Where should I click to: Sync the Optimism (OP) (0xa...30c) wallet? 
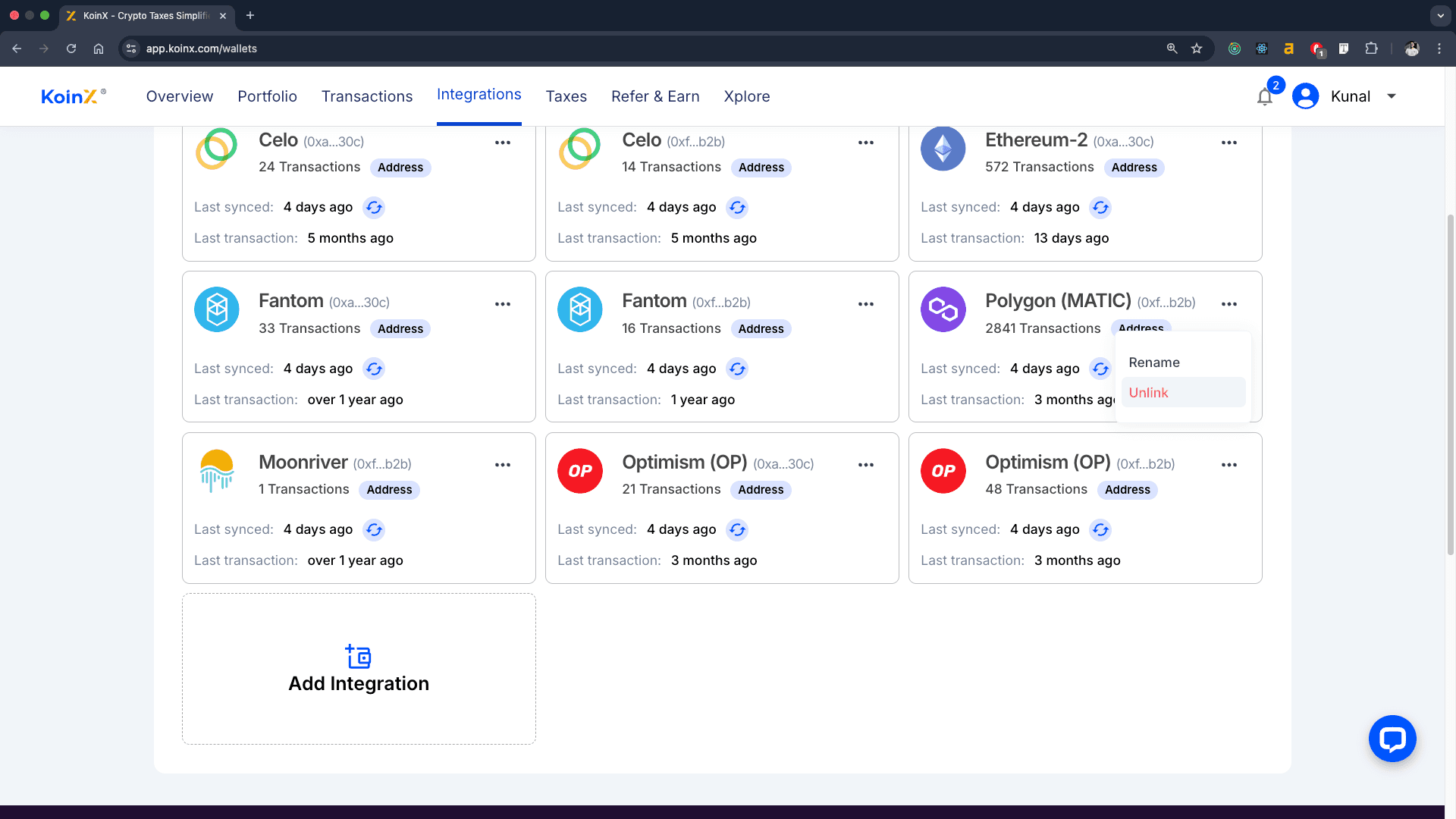click(737, 529)
